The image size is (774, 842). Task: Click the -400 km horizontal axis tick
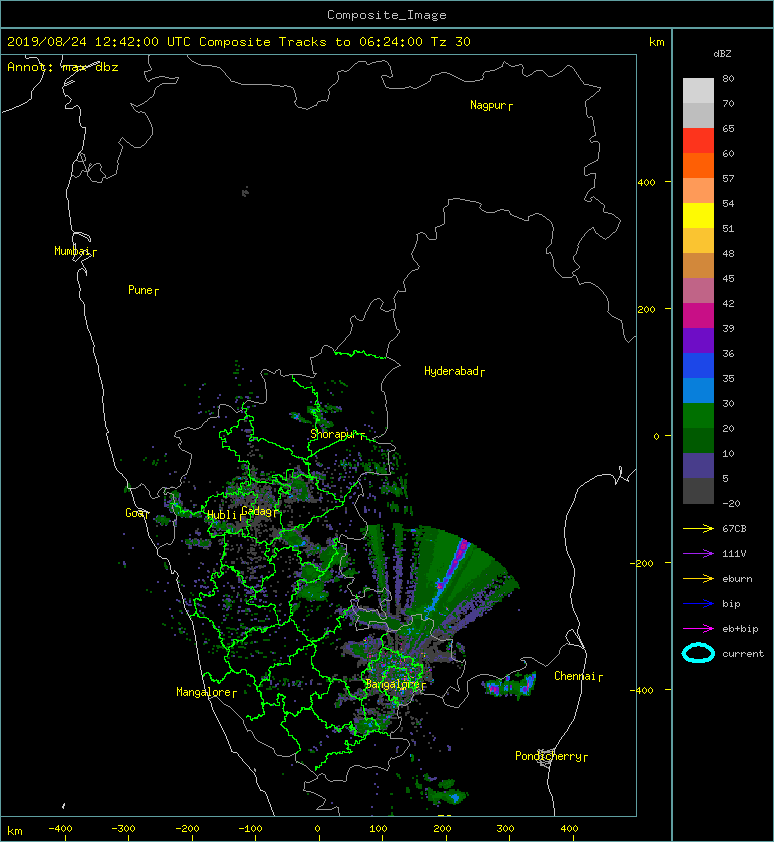pos(60,829)
